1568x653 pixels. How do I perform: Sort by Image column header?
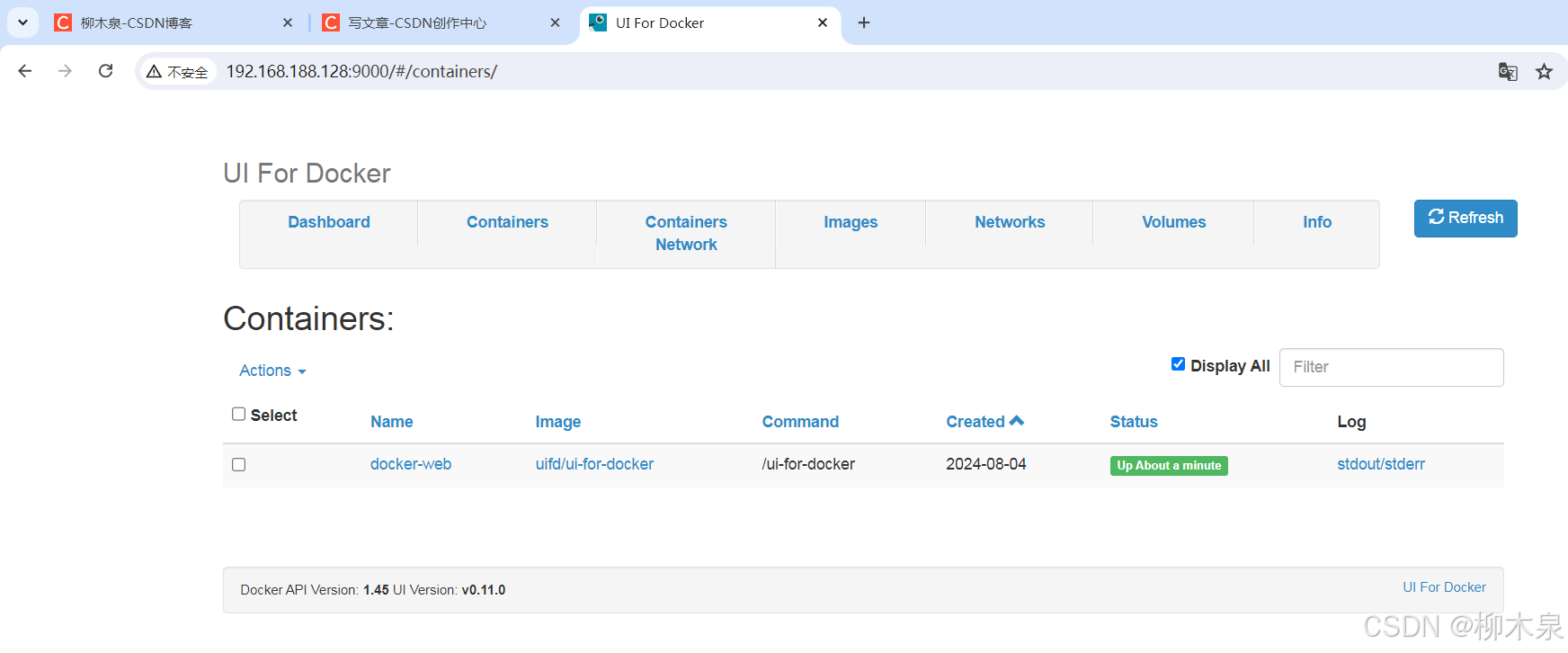click(558, 422)
